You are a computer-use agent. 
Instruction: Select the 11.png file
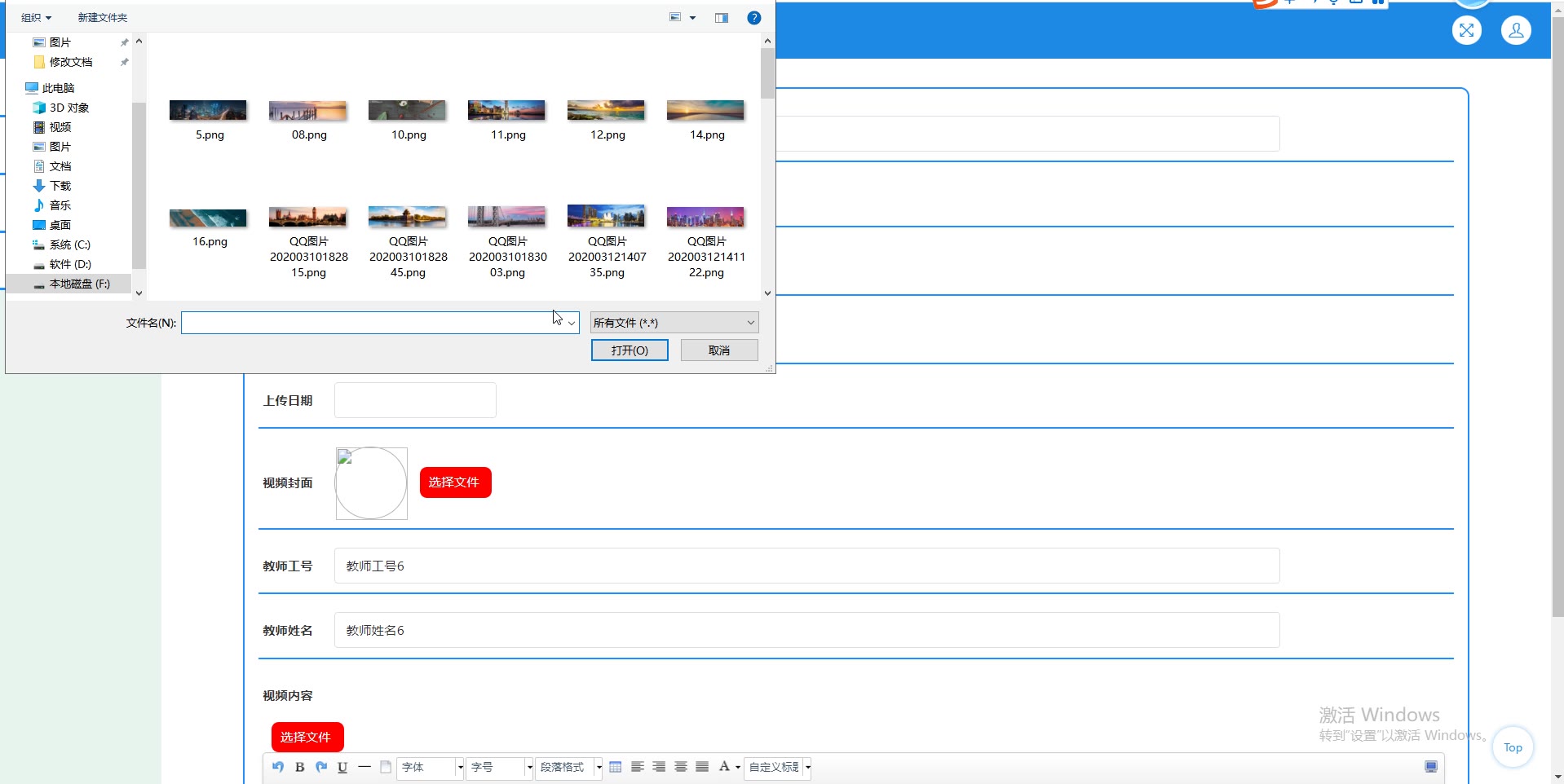point(507,119)
